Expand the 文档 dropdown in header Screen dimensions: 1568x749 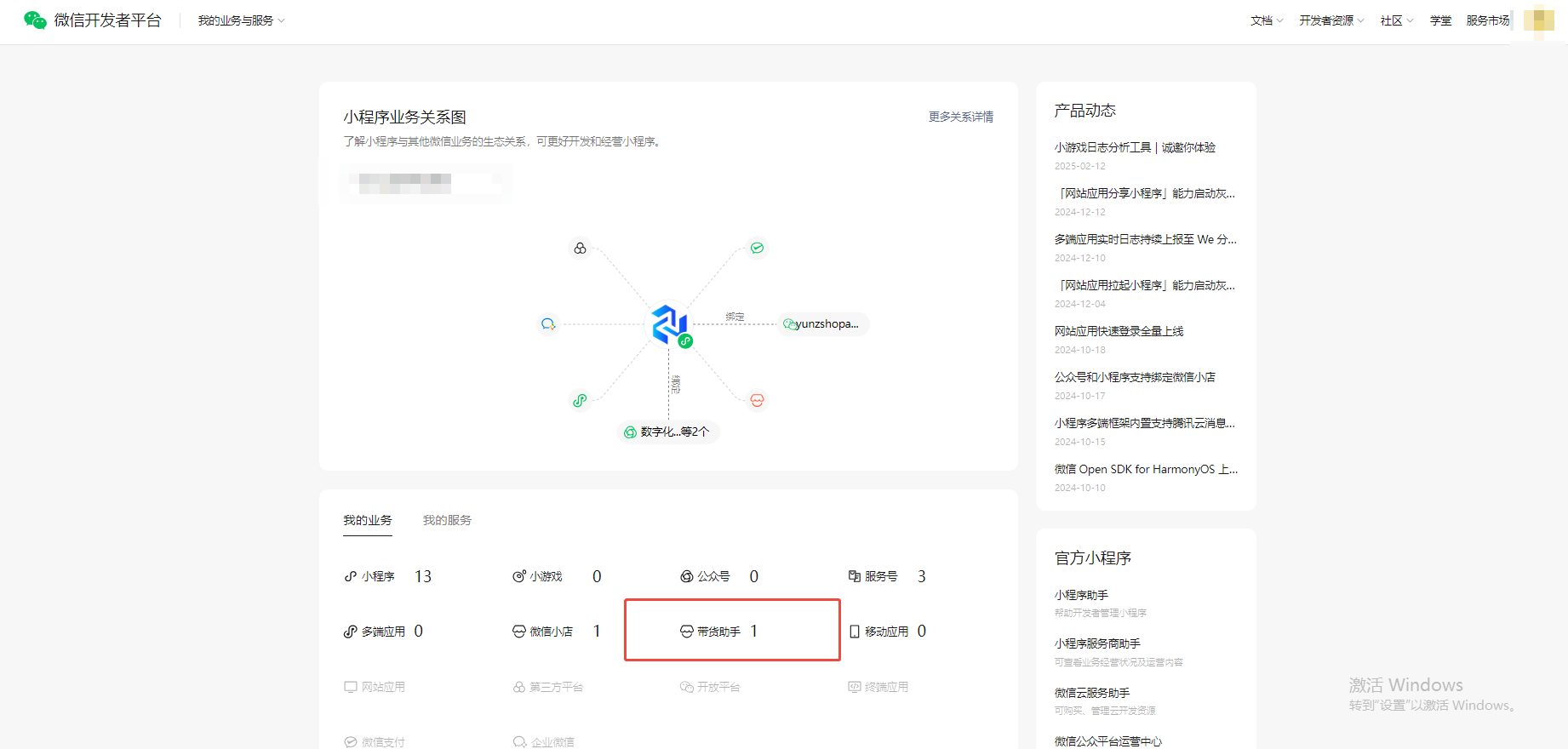pyautogui.click(x=1266, y=20)
